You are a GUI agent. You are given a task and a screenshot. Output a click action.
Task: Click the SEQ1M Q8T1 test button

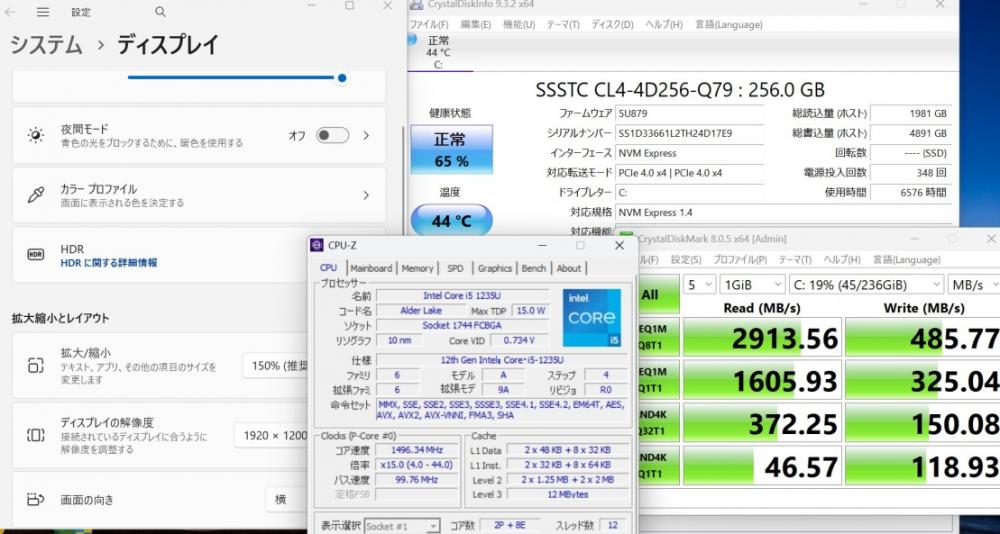click(658, 337)
